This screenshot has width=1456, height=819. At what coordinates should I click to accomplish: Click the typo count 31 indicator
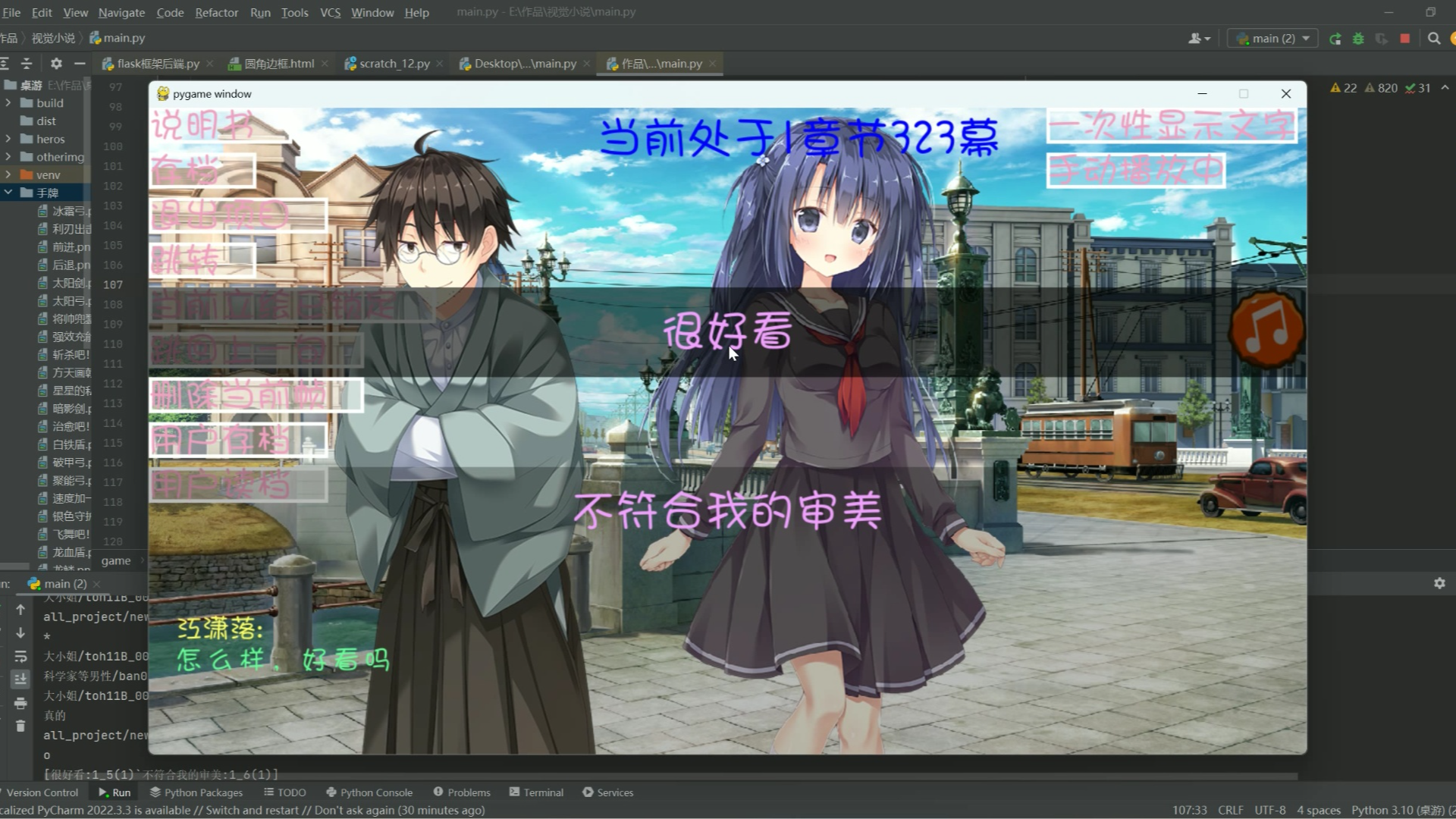(x=1418, y=88)
